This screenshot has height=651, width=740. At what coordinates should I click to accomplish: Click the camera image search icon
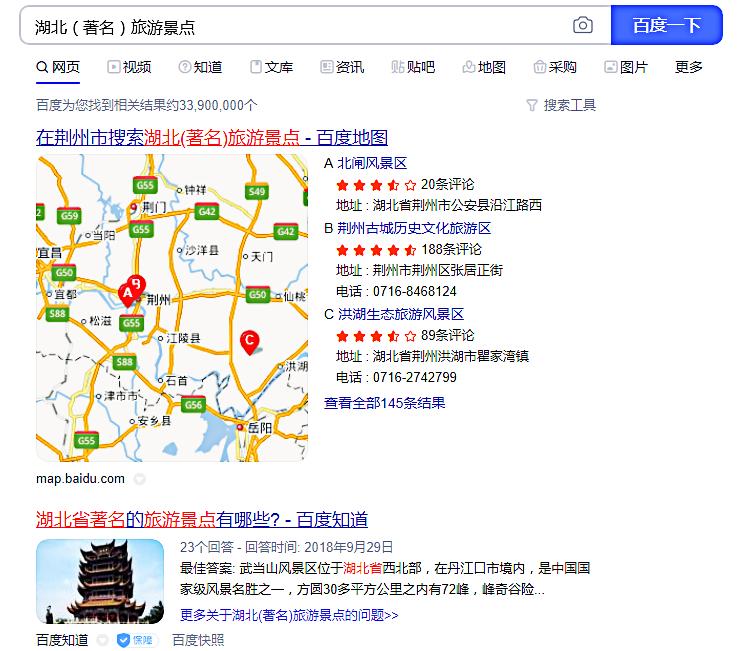pyautogui.click(x=583, y=25)
